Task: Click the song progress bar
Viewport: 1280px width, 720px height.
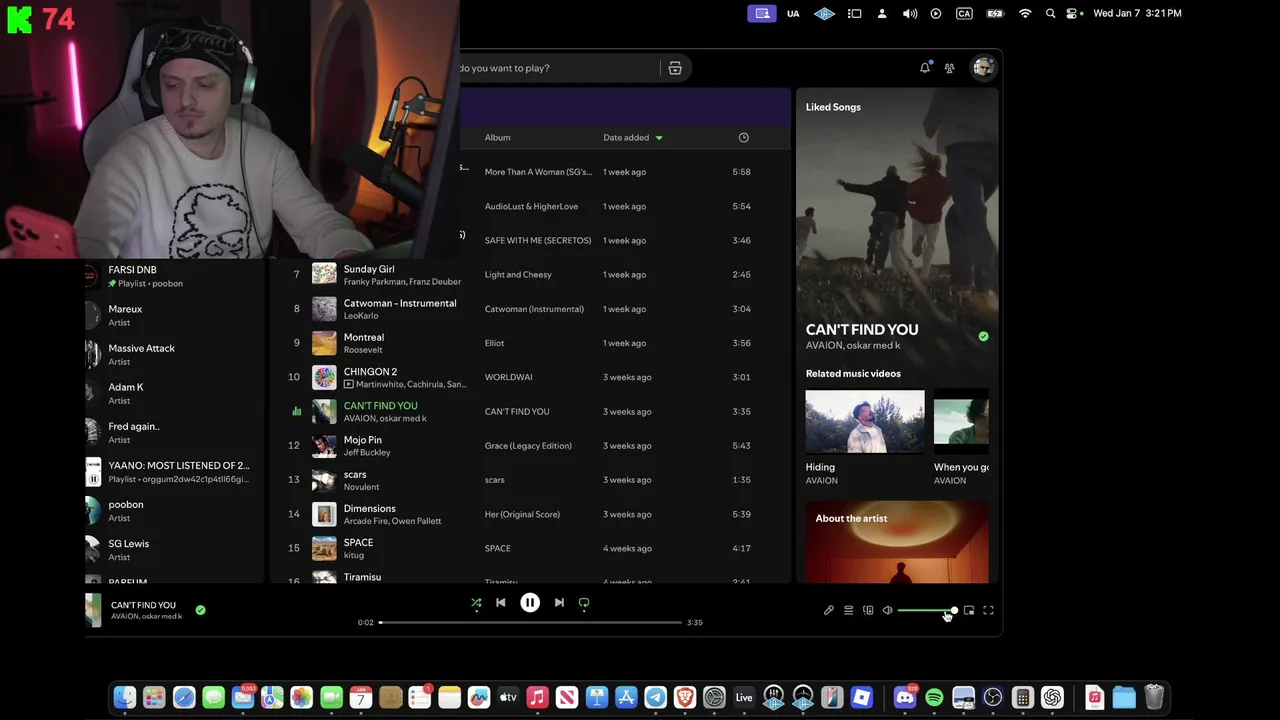Action: (x=530, y=622)
